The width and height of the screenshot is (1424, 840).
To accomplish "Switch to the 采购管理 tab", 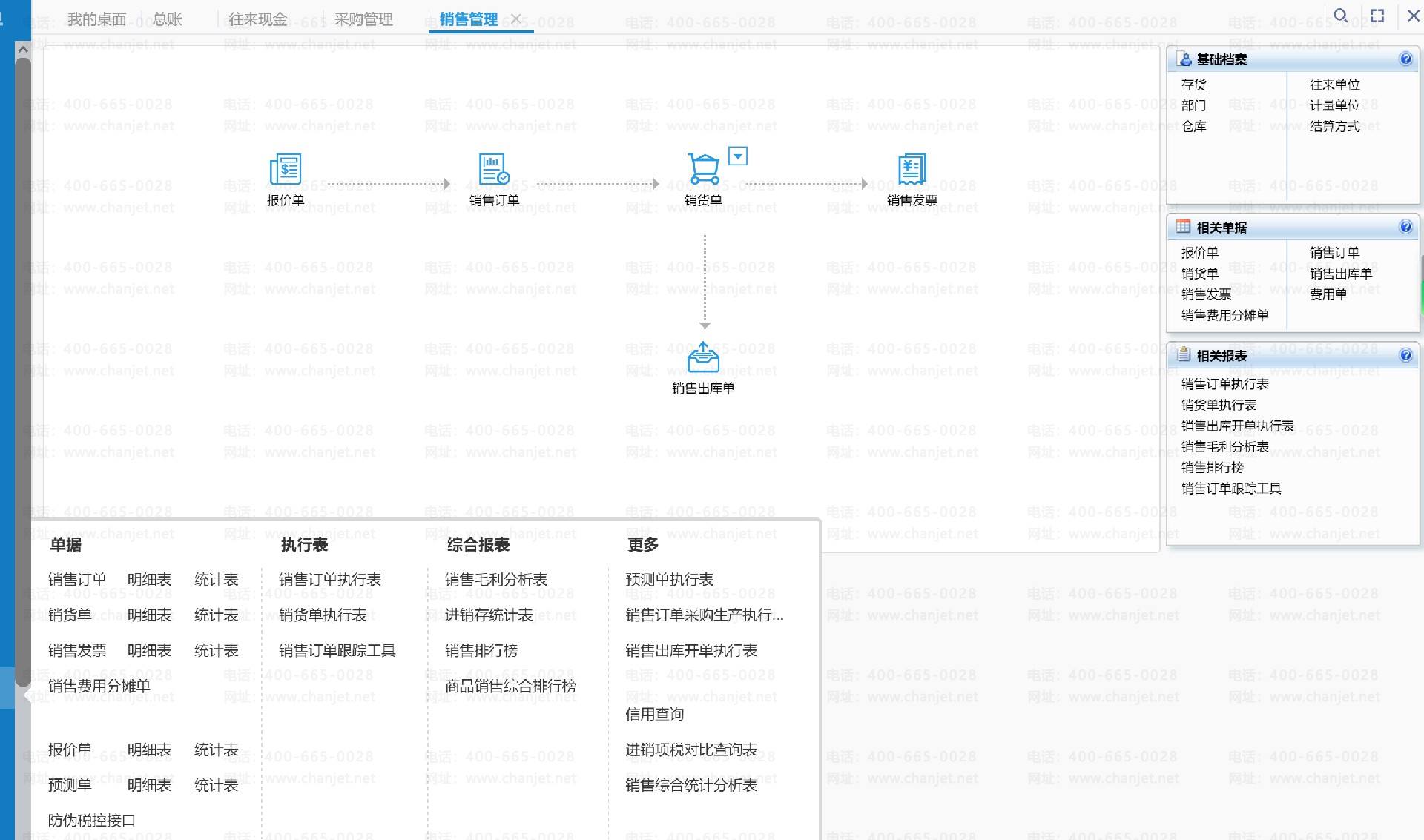I will pos(363,19).
